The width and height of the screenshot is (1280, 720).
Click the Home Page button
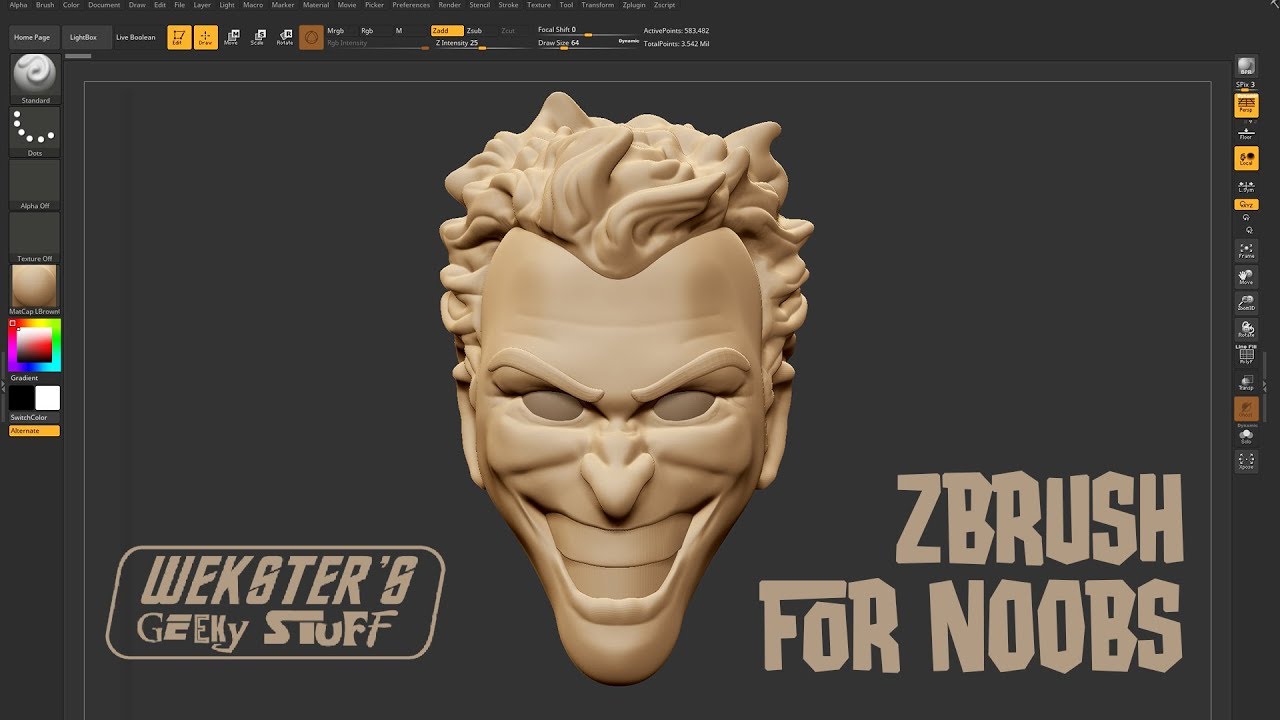pyautogui.click(x=32, y=38)
